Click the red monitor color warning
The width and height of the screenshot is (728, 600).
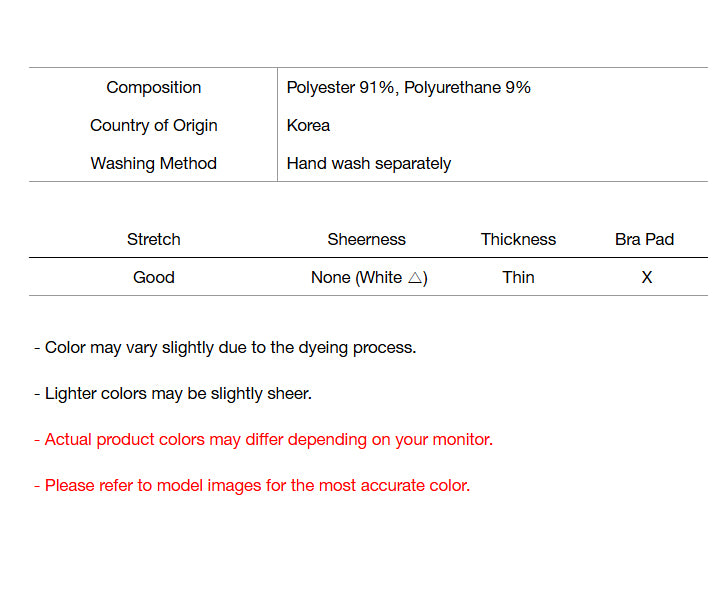click(x=263, y=440)
